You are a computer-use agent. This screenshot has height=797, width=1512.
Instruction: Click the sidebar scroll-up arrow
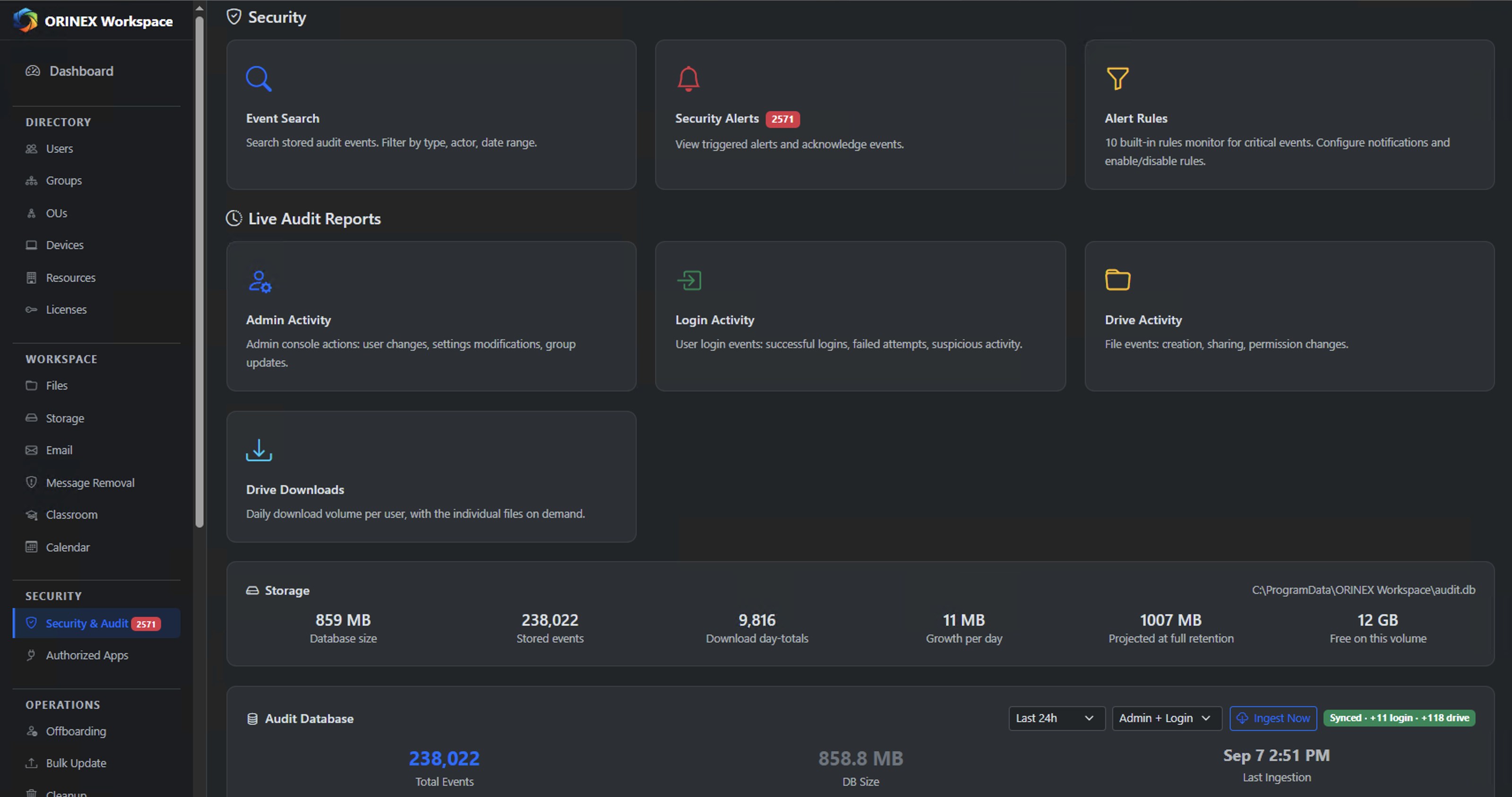pyautogui.click(x=199, y=8)
